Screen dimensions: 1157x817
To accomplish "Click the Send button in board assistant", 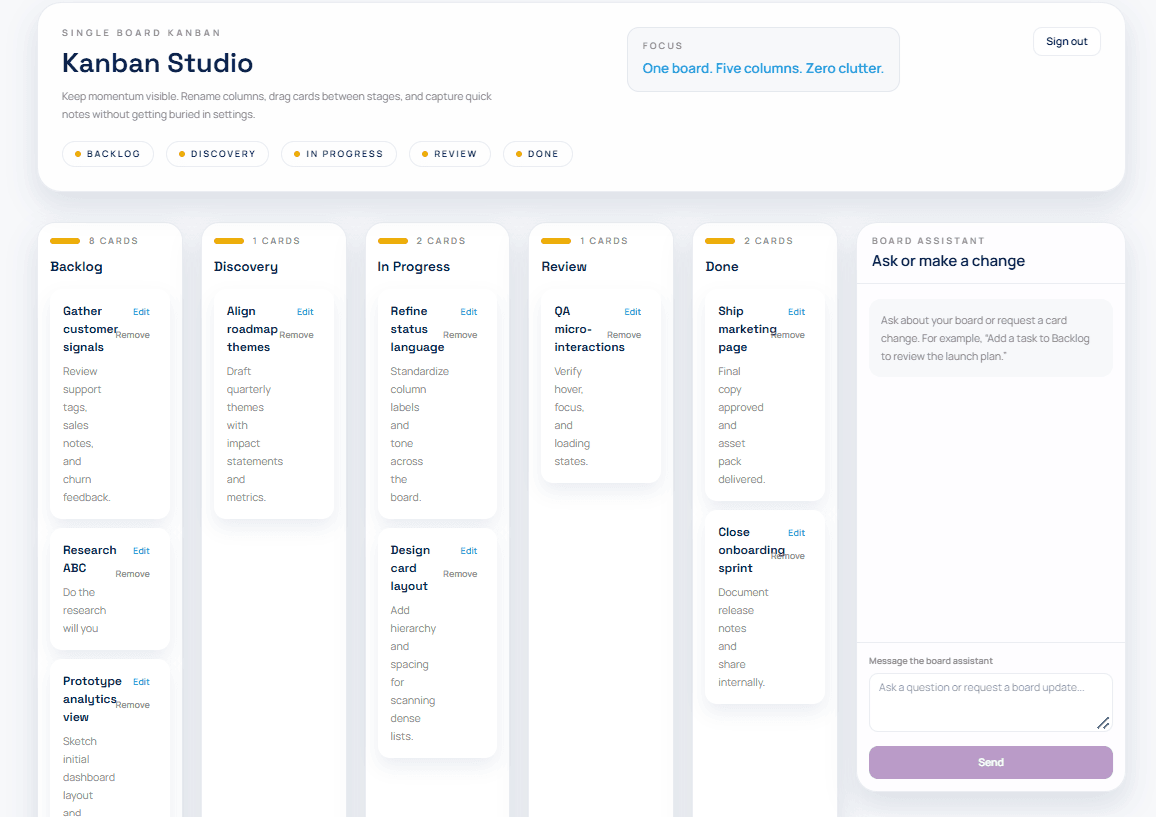I will pyautogui.click(x=990, y=762).
